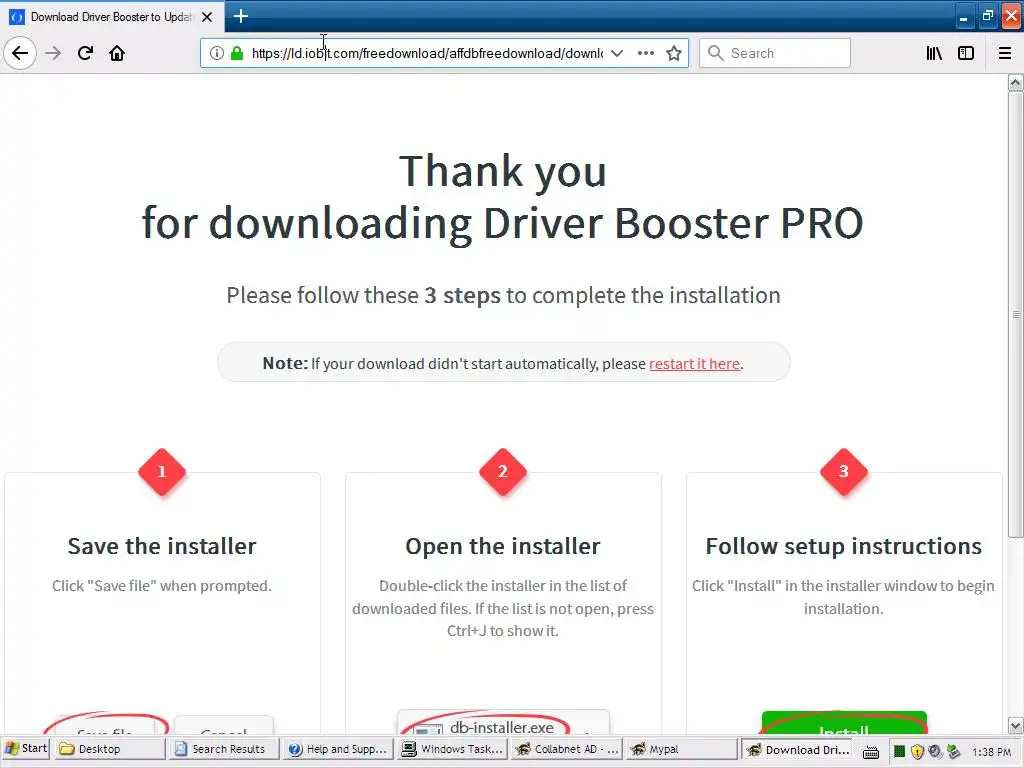Close the Download Driver Booster tab
The height and width of the screenshot is (768, 1024).
207,17
